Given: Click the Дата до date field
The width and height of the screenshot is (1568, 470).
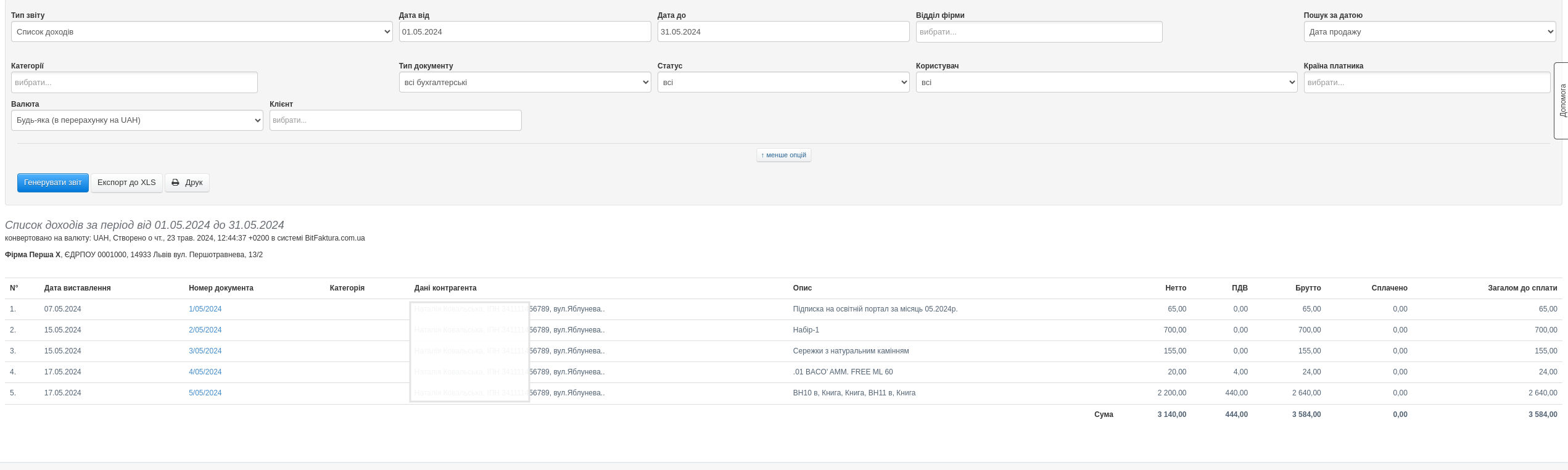Looking at the screenshot, I should pos(783,32).
